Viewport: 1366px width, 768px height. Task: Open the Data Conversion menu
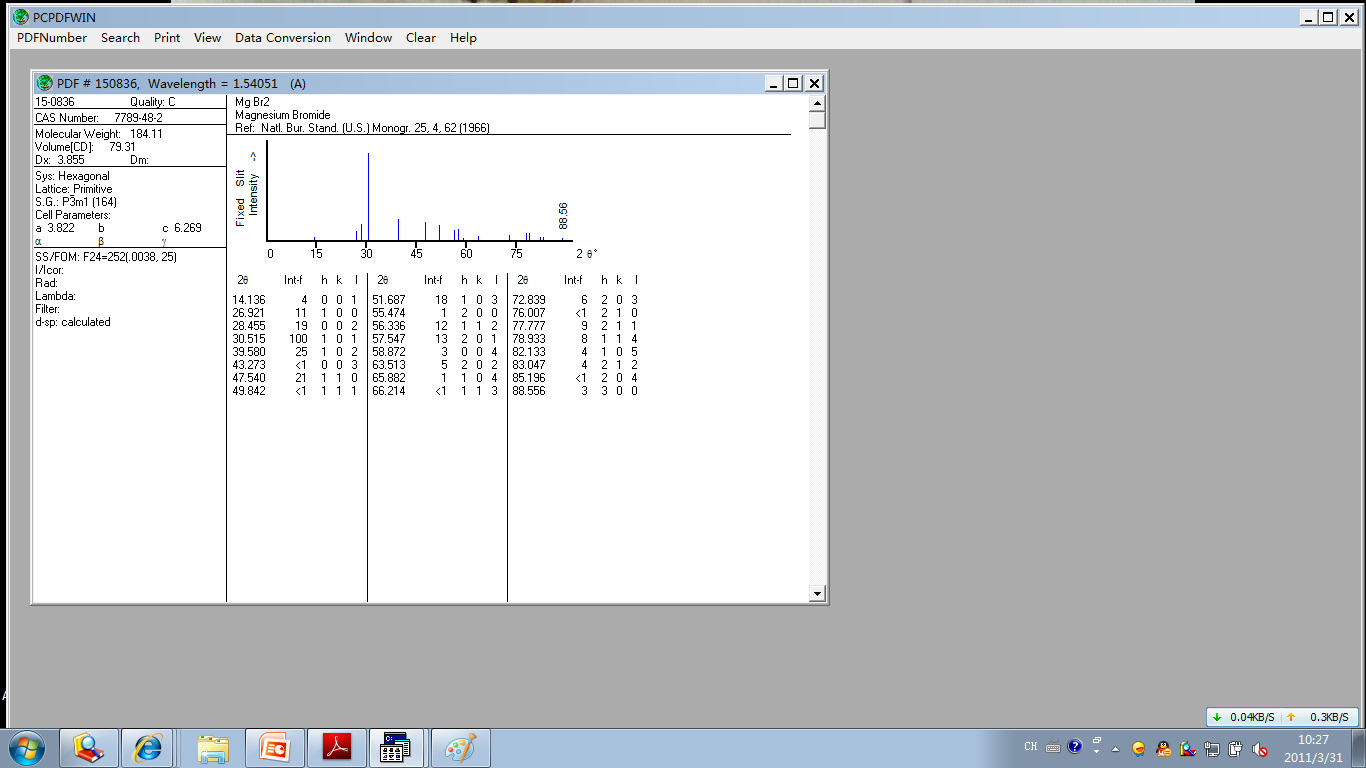tap(283, 38)
